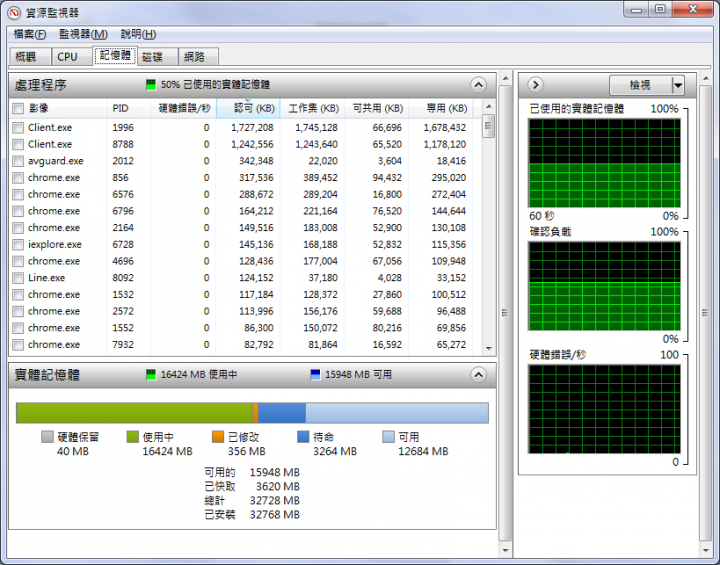Select chrome.exe row with PID 6796
This screenshot has height=565, width=720.
point(245,211)
